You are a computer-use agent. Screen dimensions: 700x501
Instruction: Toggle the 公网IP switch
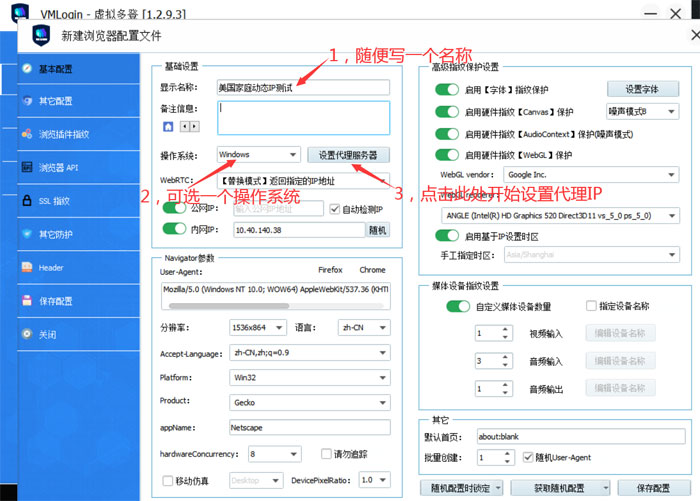(175, 208)
